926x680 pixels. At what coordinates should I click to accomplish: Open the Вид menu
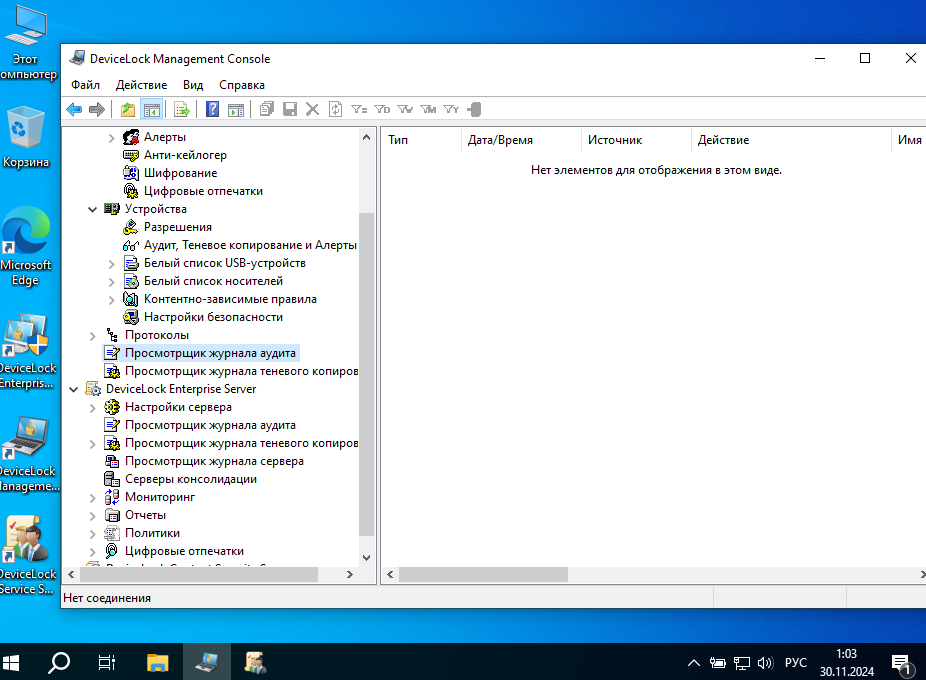point(193,85)
